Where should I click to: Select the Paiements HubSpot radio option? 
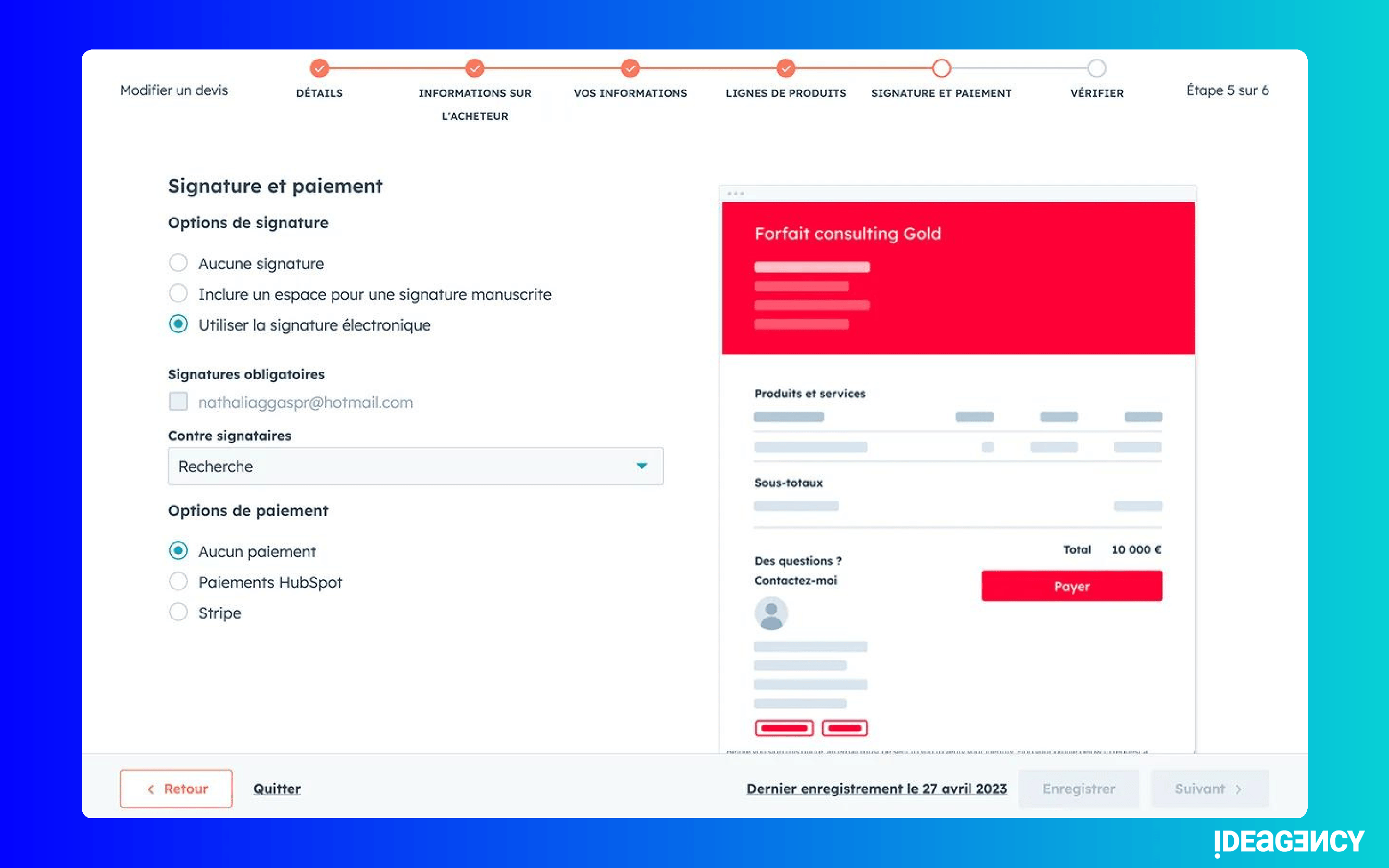(178, 582)
